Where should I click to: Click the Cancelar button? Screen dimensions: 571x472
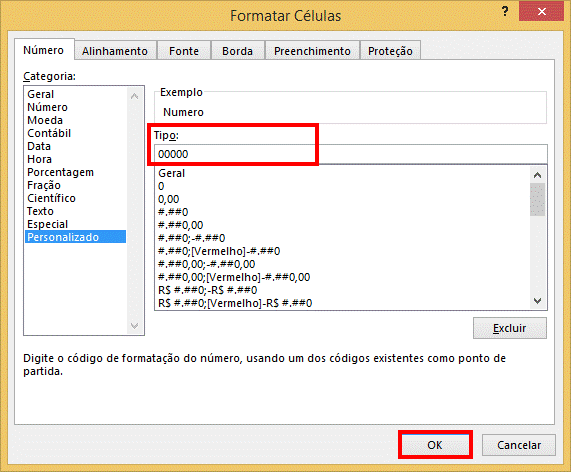pyautogui.click(x=519, y=445)
